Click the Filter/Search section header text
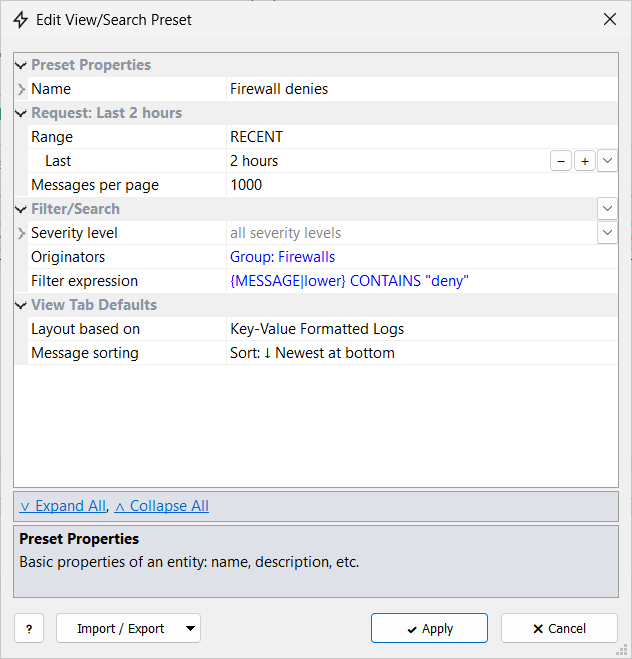 tap(76, 209)
